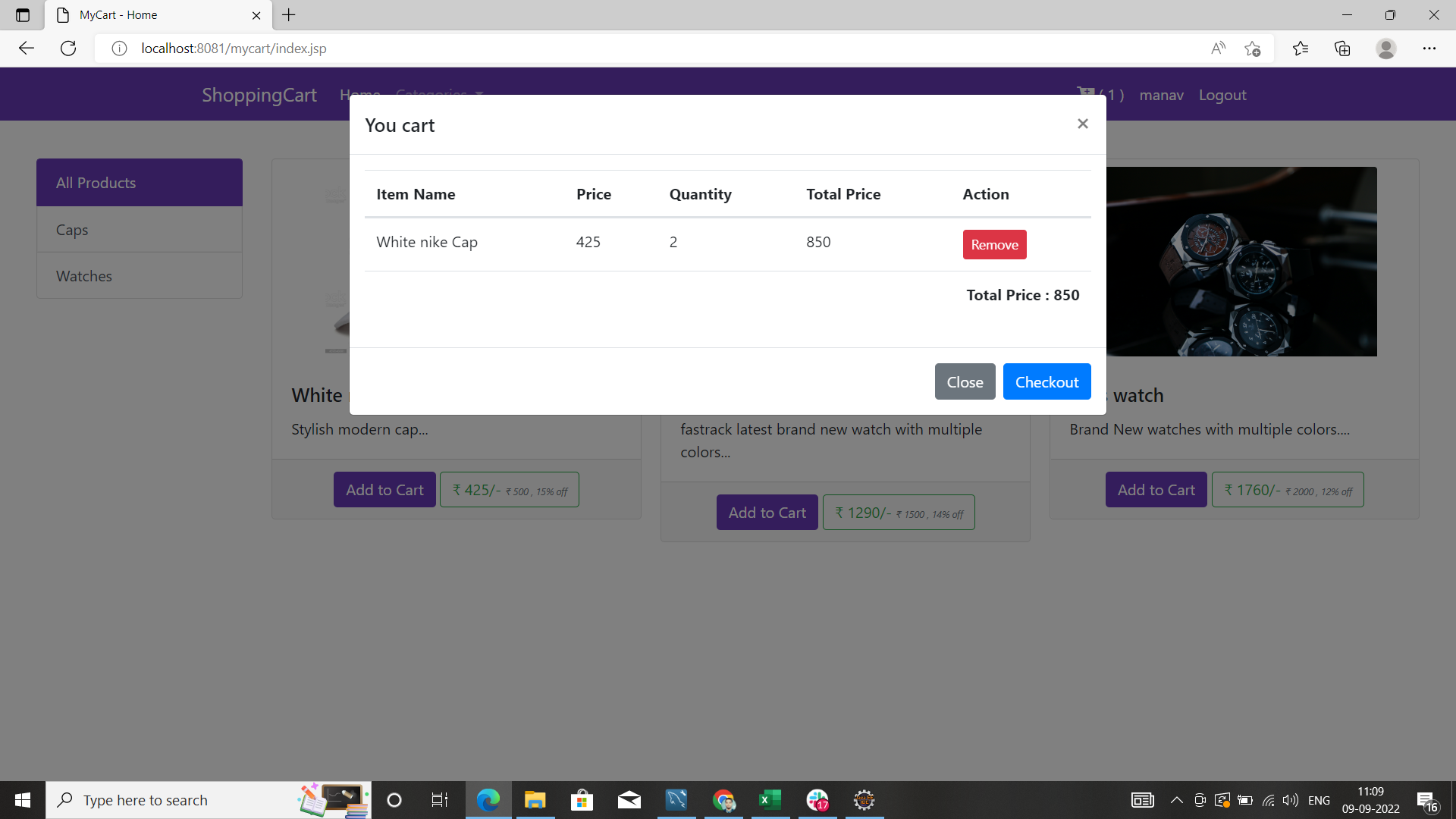This screenshot has height=819, width=1456.
Task: Open the Collections icon
Action: click(1342, 48)
